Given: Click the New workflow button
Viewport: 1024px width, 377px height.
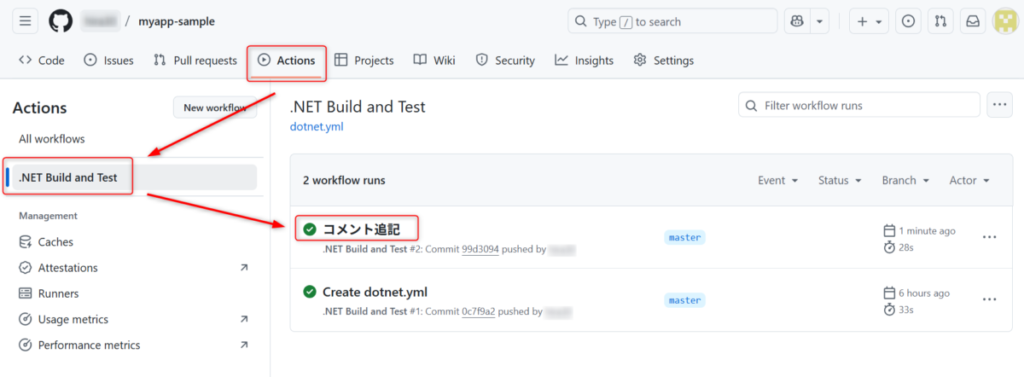Looking at the screenshot, I should point(215,108).
